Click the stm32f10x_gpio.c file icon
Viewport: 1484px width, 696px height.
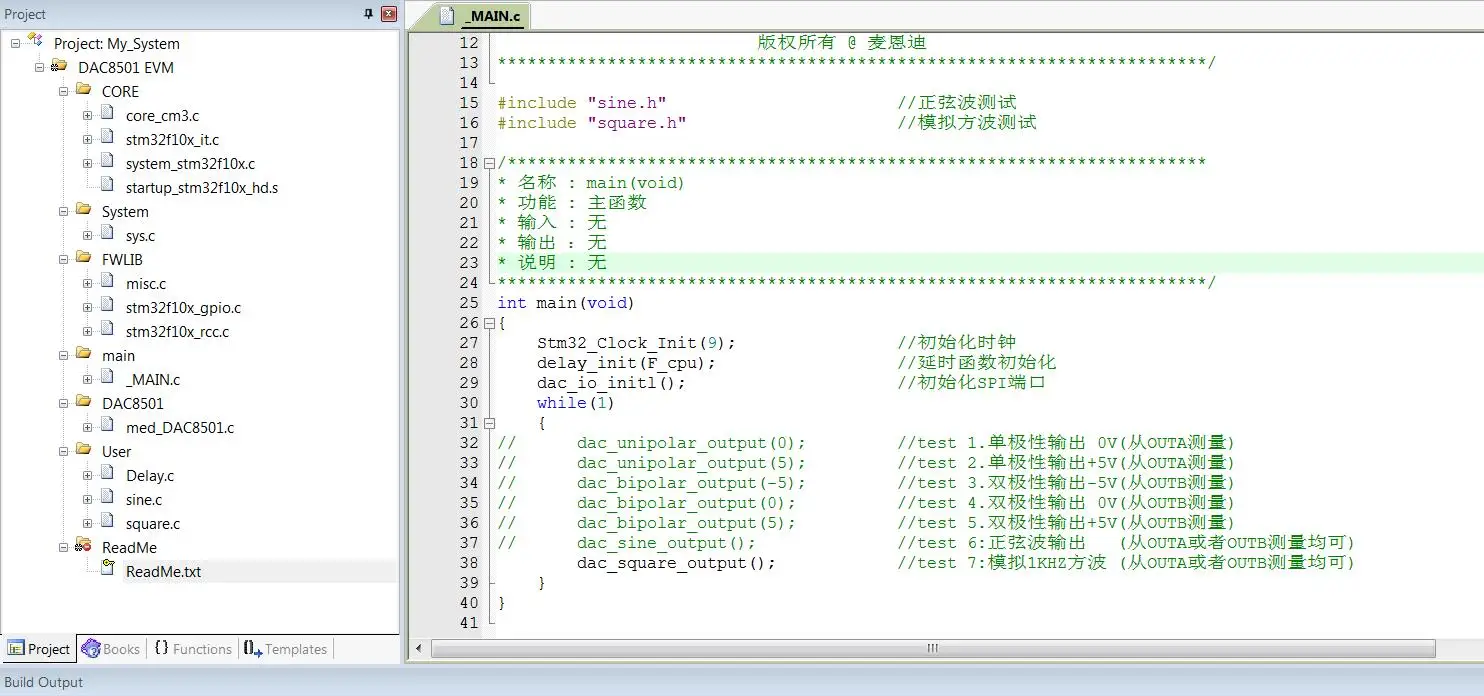tap(107, 305)
